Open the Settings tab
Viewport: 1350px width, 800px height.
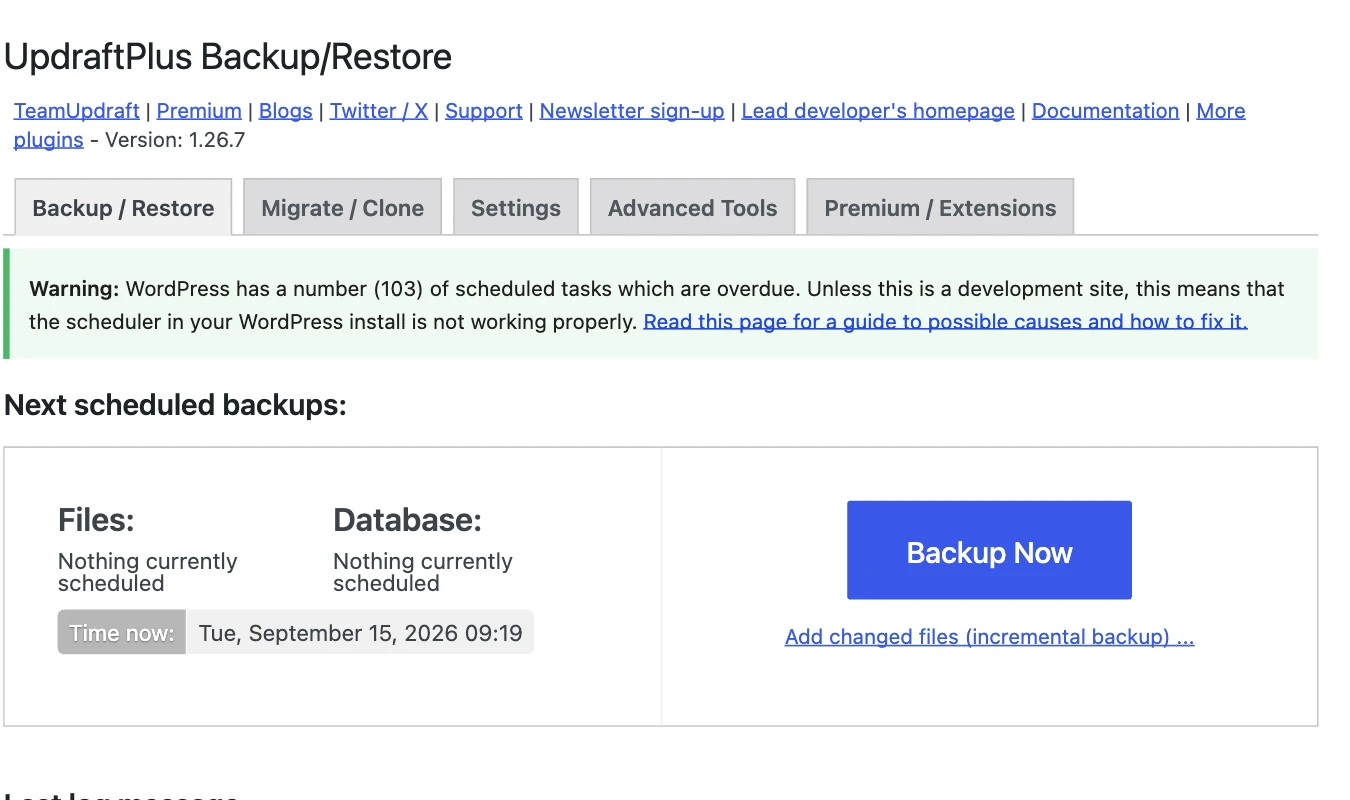coord(516,208)
